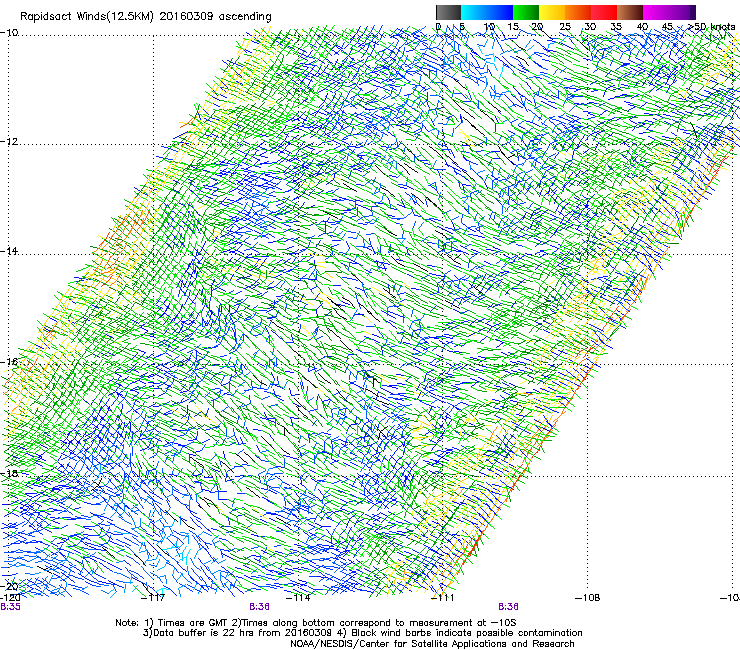The height and width of the screenshot is (650, 740).
Task: Click the 'NOAA/NESDIS/Center for Satellite Applications and Research' credit
Action: point(432,644)
